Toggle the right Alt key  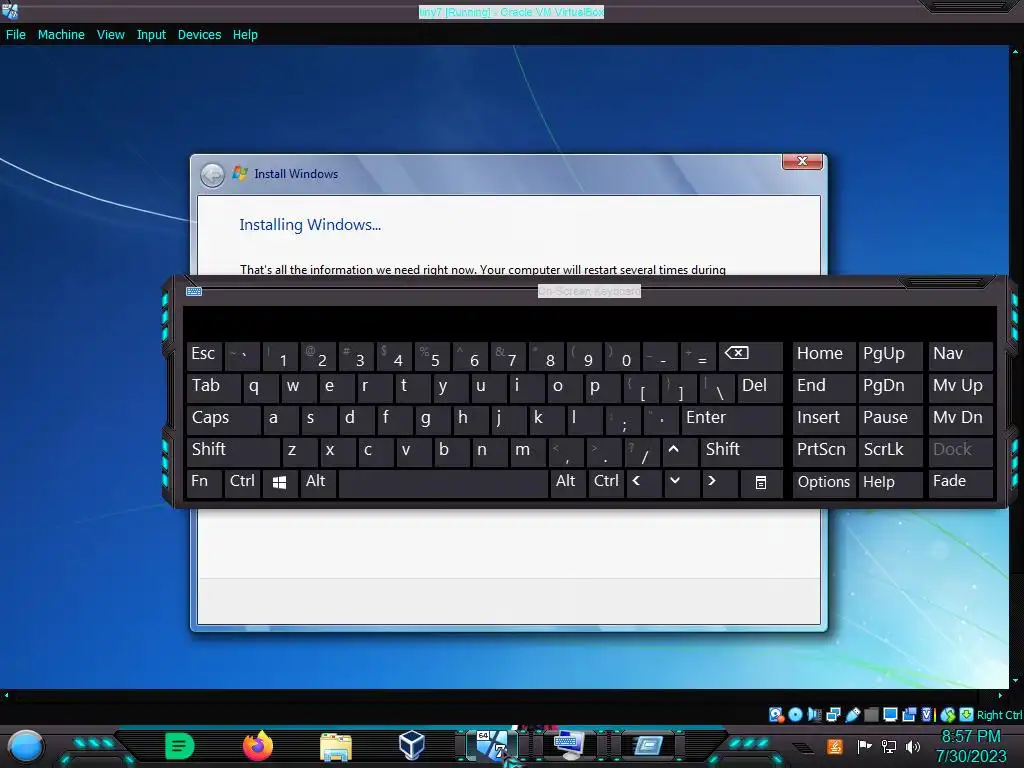[567, 483]
